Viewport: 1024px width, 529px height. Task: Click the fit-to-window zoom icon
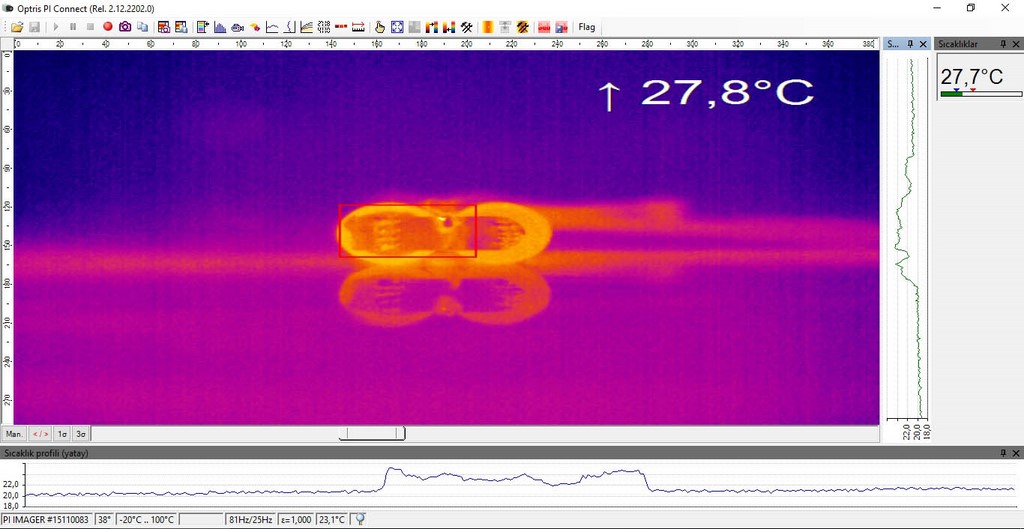tap(396, 27)
